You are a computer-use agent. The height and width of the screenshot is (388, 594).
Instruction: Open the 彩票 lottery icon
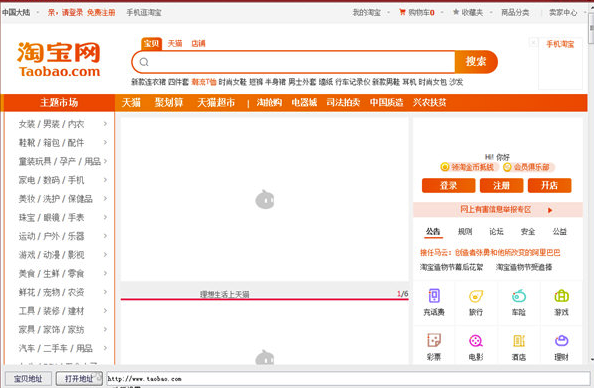point(434,340)
